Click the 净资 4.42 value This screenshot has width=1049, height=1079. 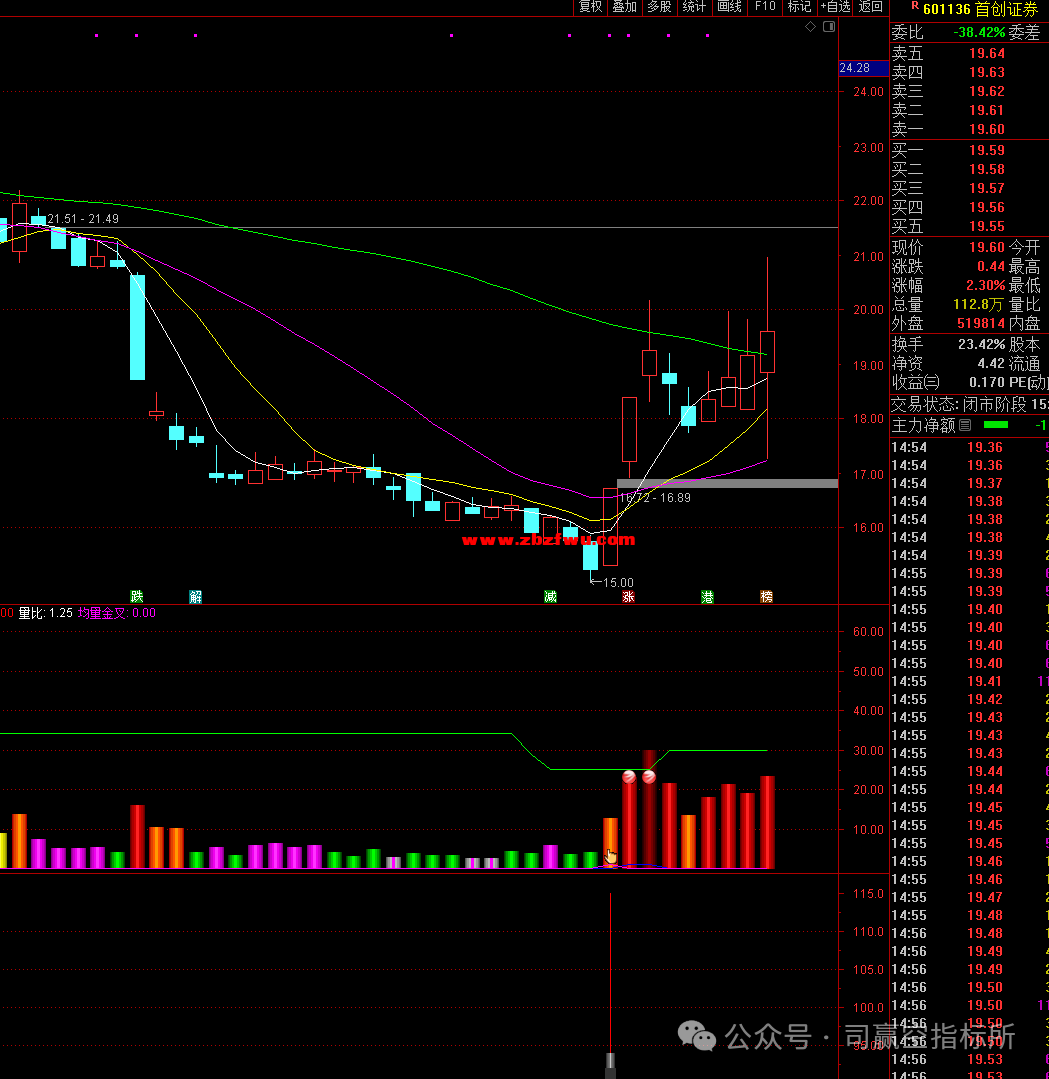coord(991,363)
